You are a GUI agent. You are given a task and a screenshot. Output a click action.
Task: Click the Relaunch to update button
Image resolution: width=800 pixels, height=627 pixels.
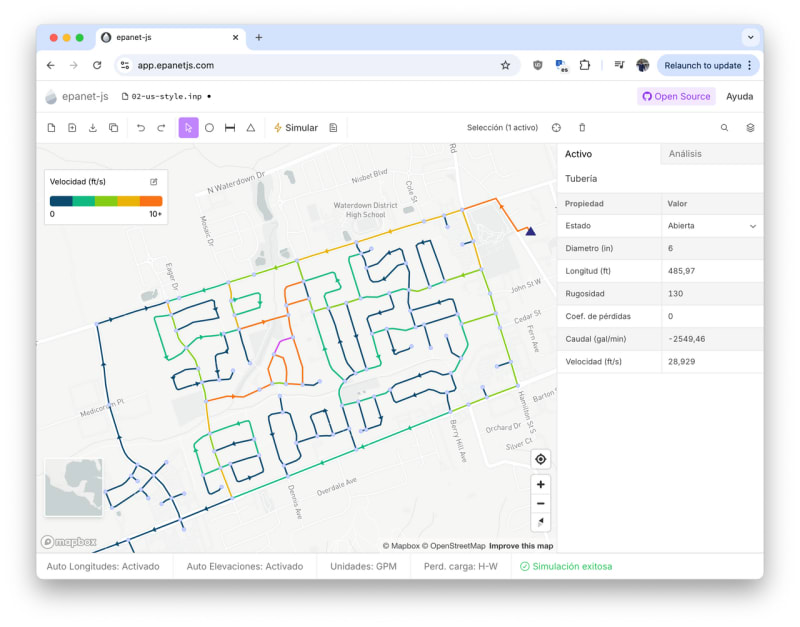tap(707, 65)
